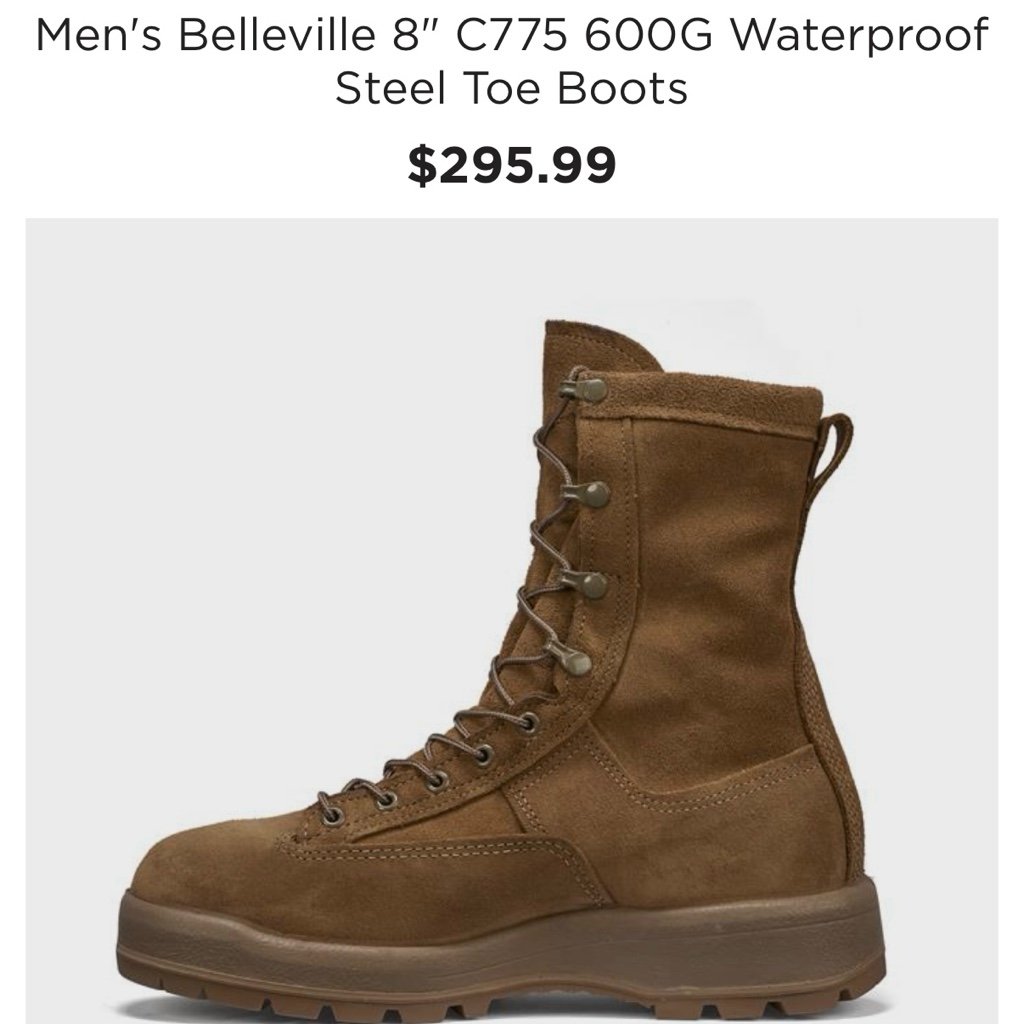Click the second speed-lace hook from the top
Viewport: 1024px width, 1024px height.
click(587, 494)
